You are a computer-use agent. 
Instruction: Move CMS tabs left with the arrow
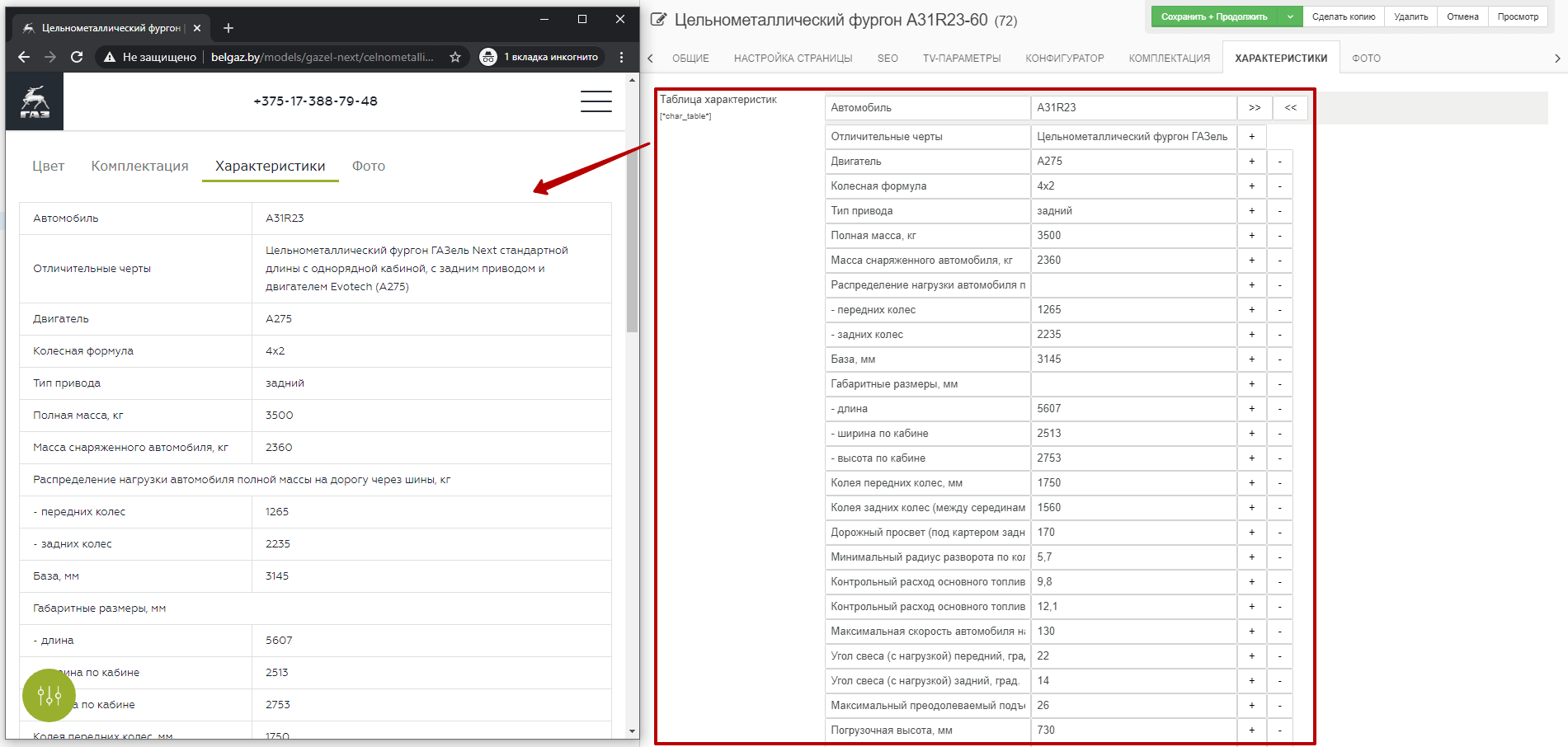650,59
